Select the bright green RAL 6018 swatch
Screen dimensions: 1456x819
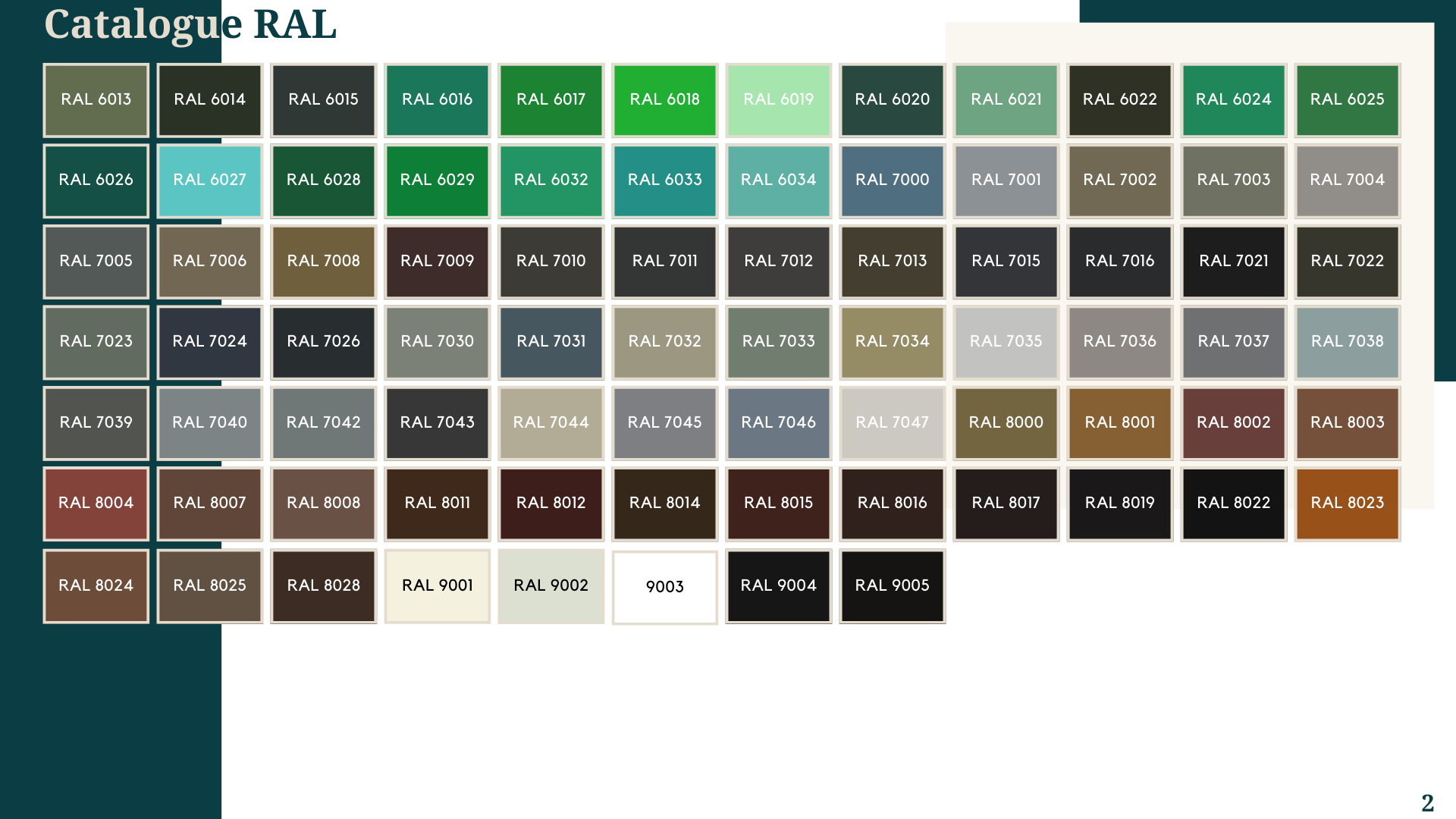tap(665, 100)
